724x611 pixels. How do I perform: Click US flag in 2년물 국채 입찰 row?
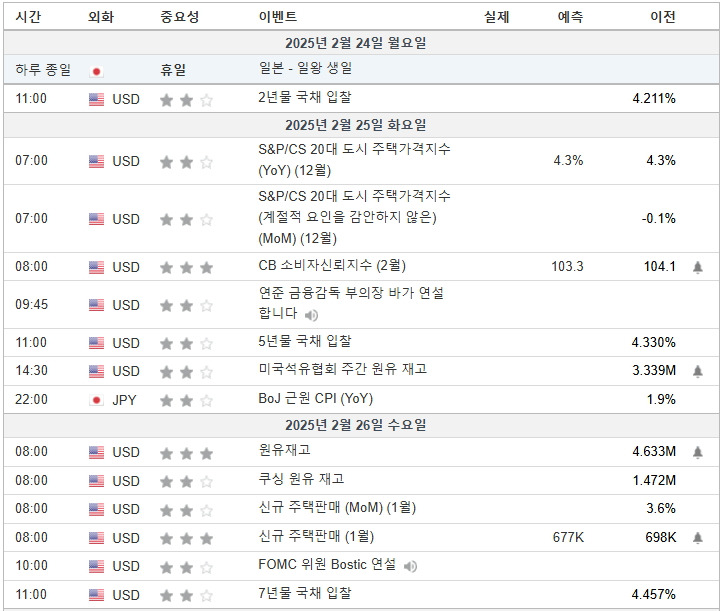click(96, 99)
